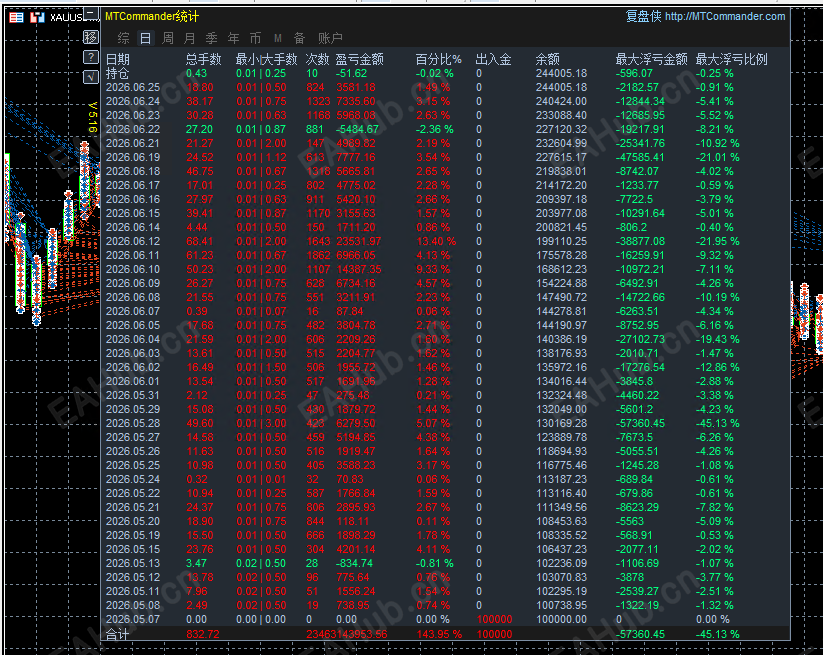Click the 2026.05.28 date cell
The width and height of the screenshot is (823, 655).
133,423
